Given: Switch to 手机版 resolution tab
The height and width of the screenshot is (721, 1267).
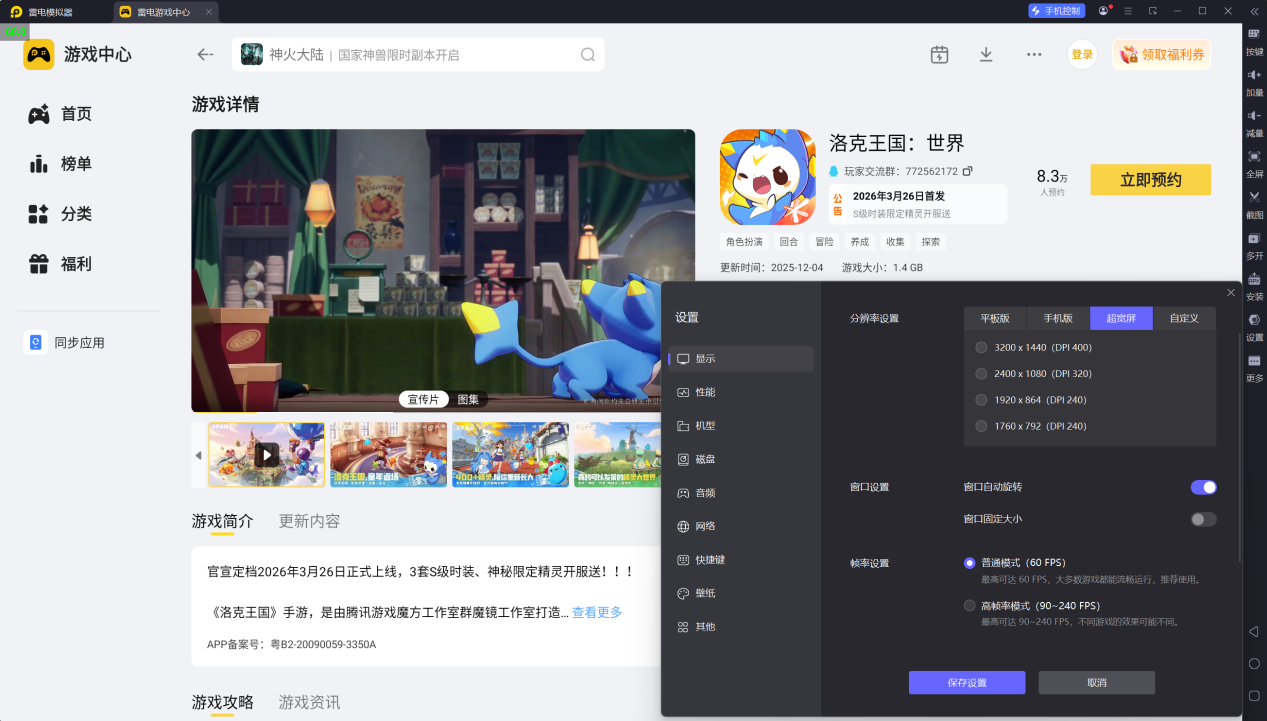Looking at the screenshot, I should pyautogui.click(x=1058, y=318).
